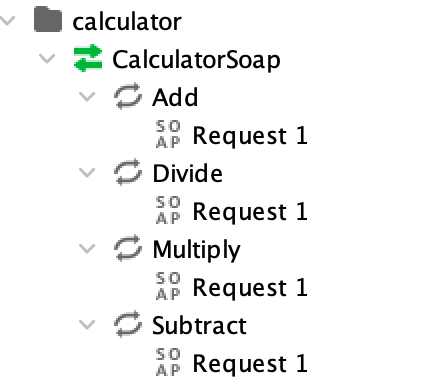Click SOAP icon of Divide's Request 1
448x384 pixels.
[x=168, y=210]
